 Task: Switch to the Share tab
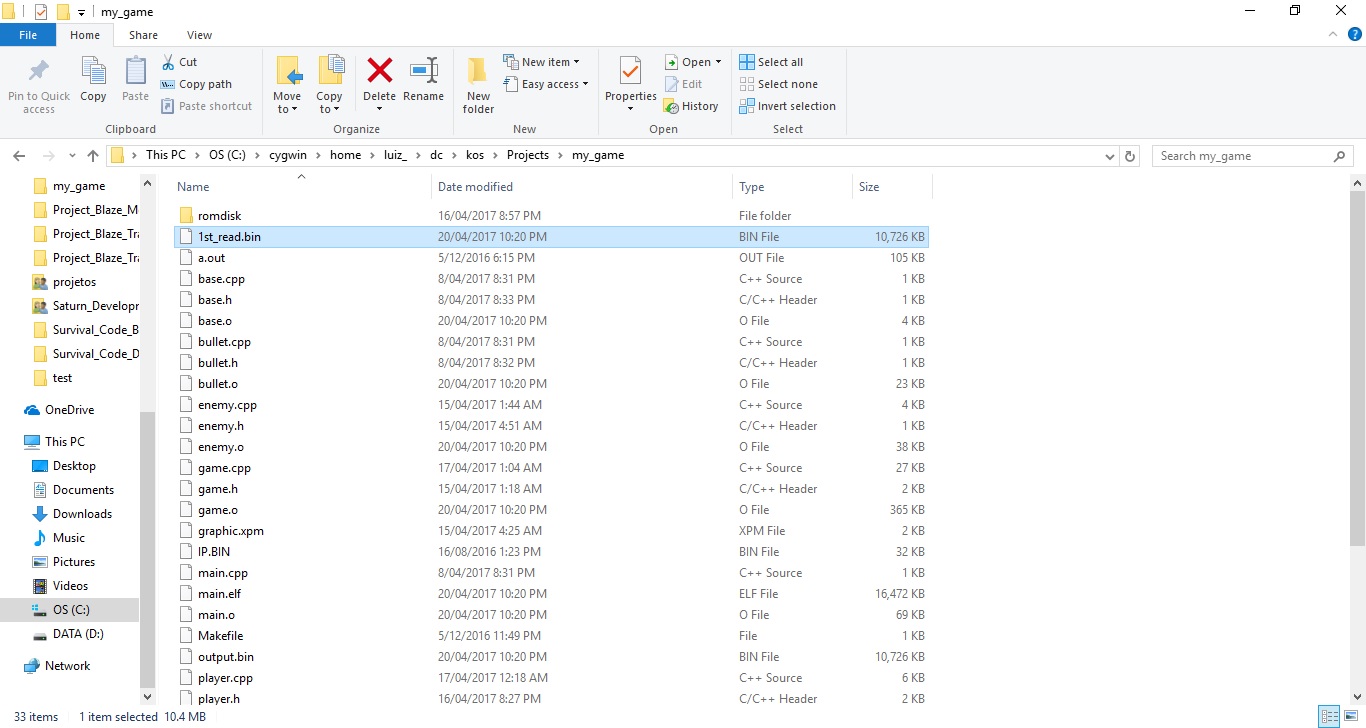(x=143, y=35)
